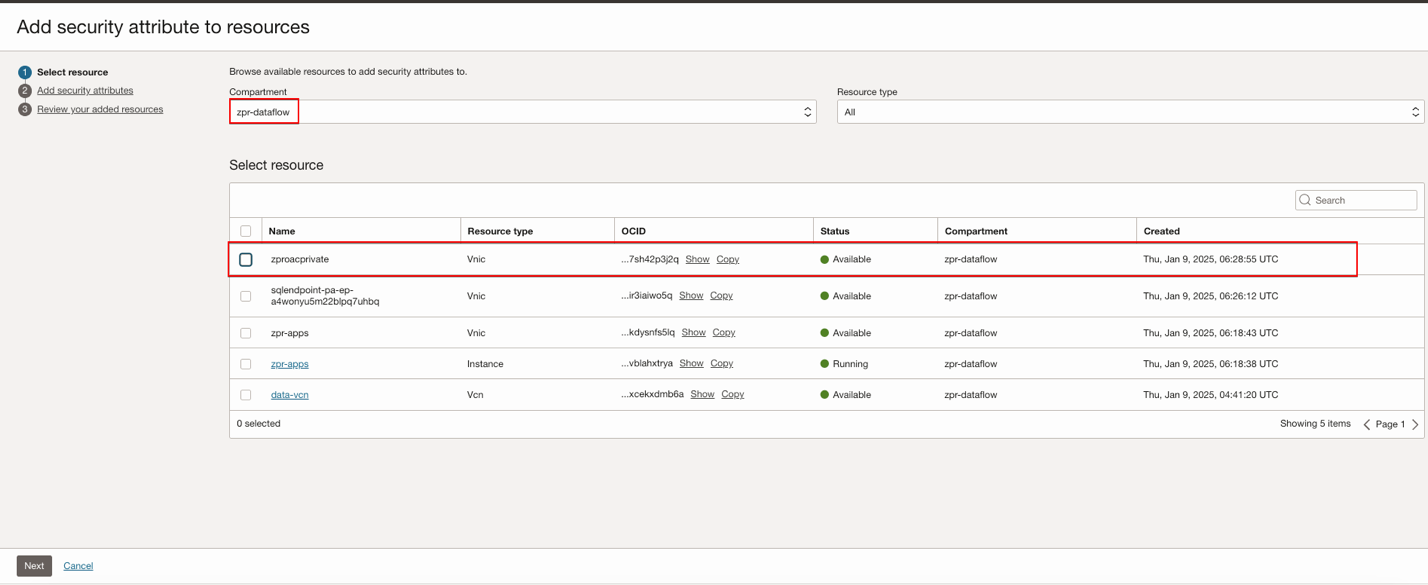Click the search magnifier icon in table
The height and width of the screenshot is (585, 1428).
pos(1305,200)
